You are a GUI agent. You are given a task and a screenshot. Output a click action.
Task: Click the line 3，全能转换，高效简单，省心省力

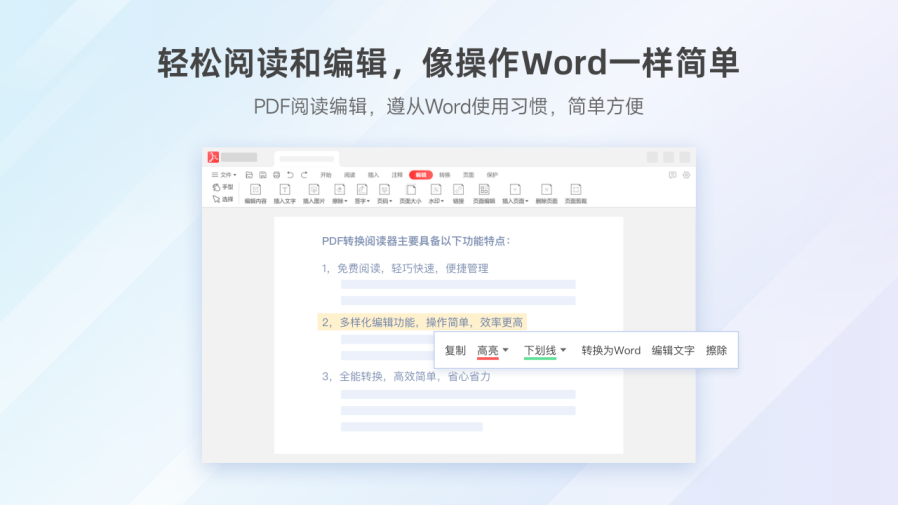coord(406,376)
